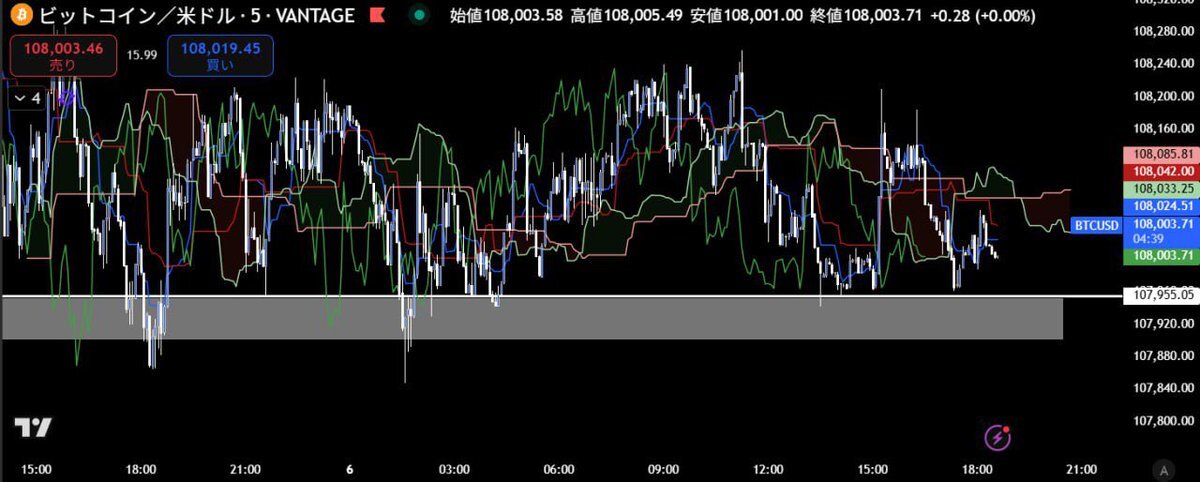The width and height of the screenshot is (1200, 482).
Task: Toggle the A auto-scale button
Action: 1162,469
